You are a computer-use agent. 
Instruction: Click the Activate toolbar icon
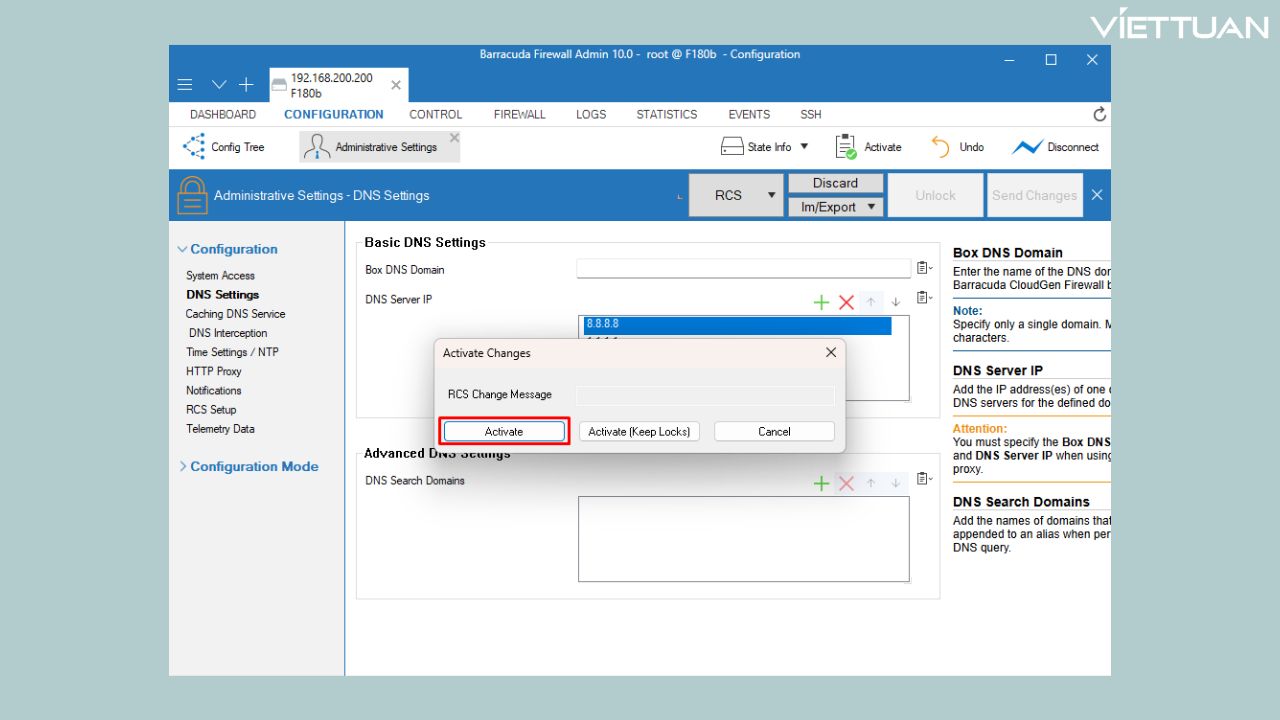[x=846, y=147]
